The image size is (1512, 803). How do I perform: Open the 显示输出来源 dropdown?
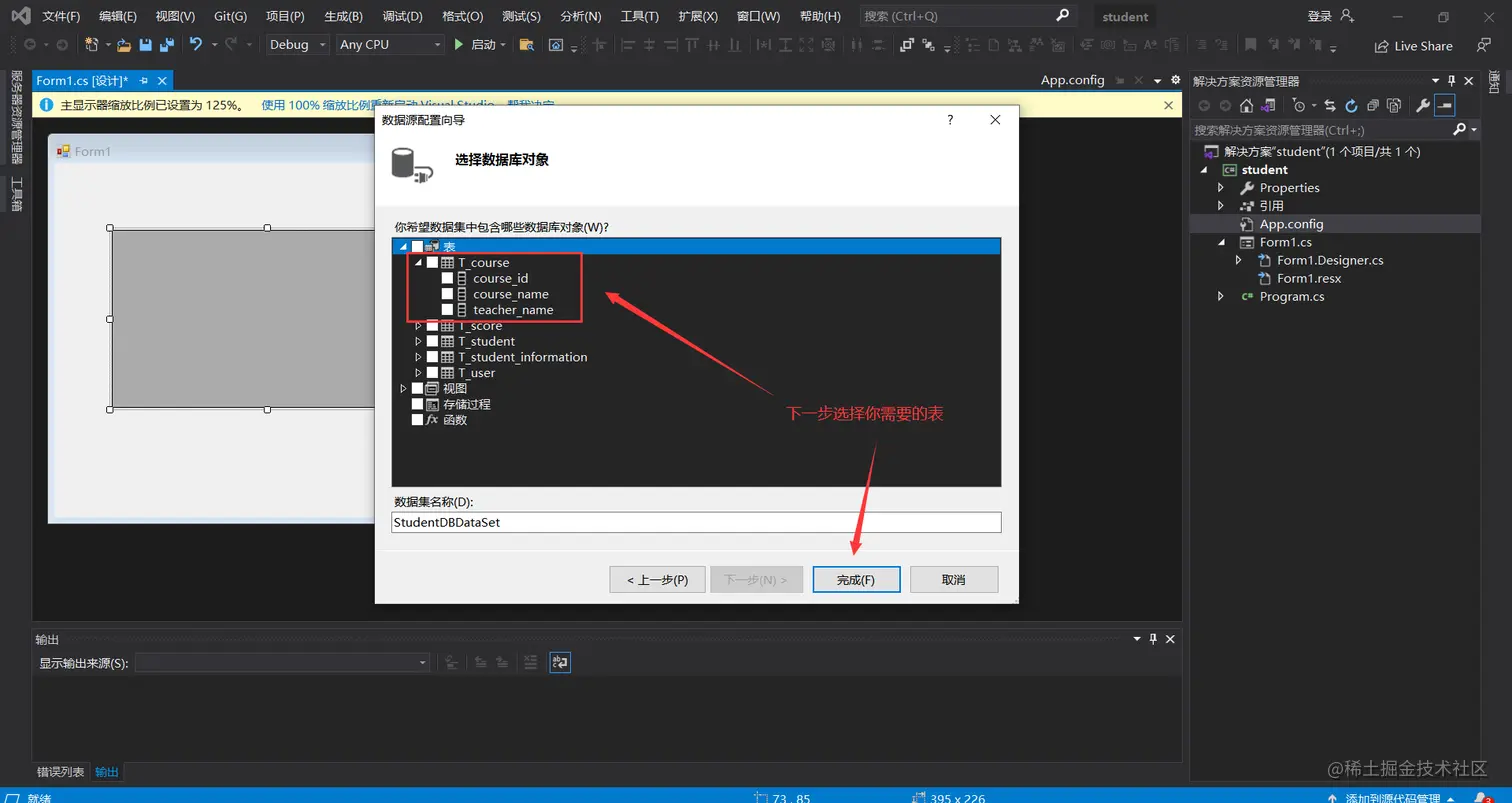tap(283, 662)
